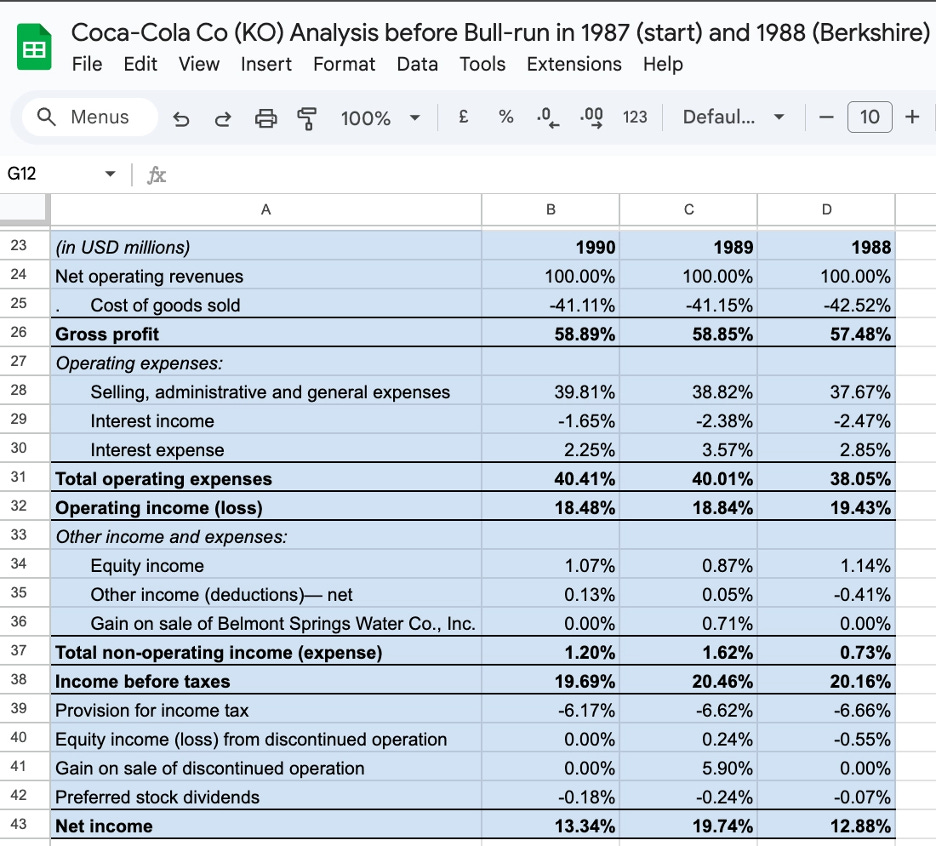
Task: Open the Data menu
Action: [417, 64]
